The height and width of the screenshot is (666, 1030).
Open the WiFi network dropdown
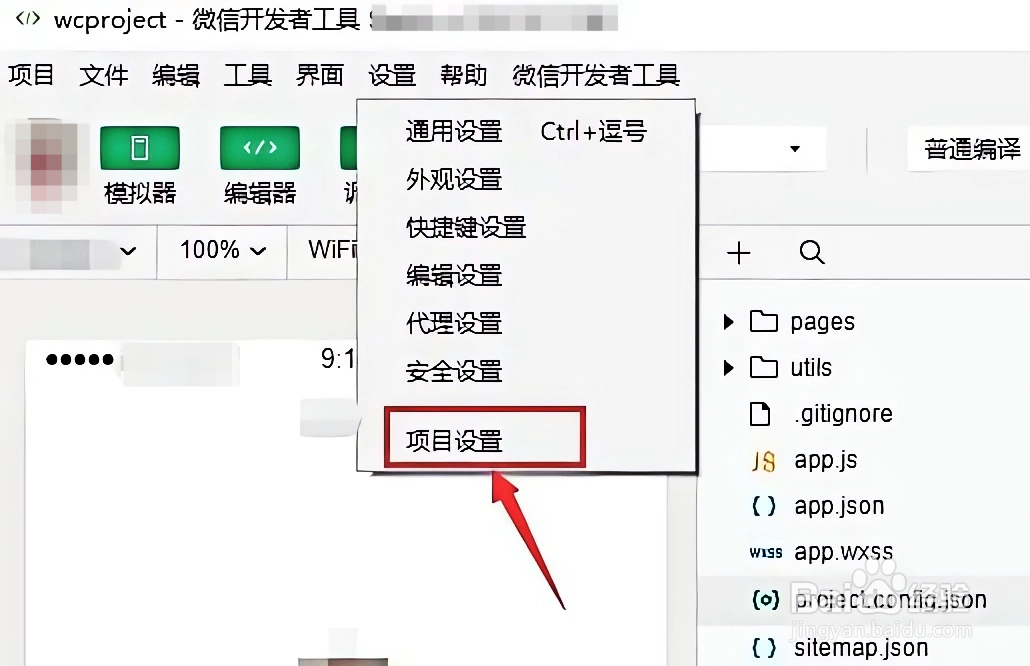tap(332, 250)
